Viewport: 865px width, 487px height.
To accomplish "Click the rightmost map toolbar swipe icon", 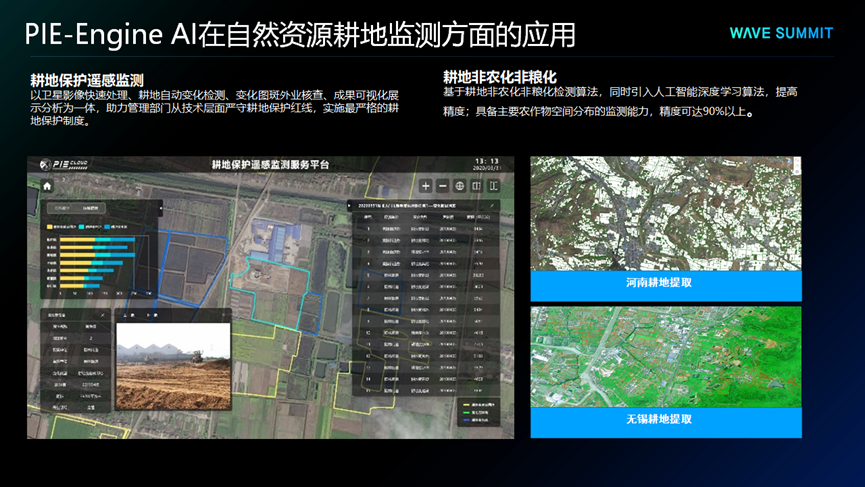I will coord(494,186).
